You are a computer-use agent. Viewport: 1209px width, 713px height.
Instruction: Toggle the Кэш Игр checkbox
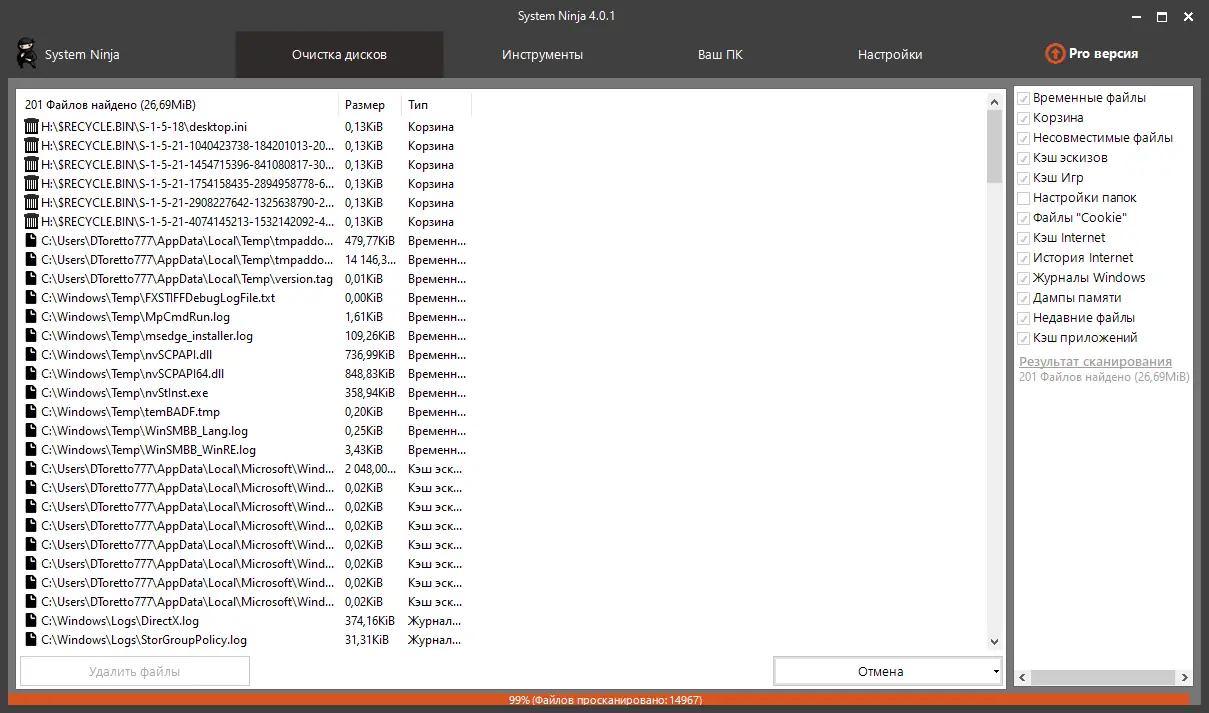(1024, 178)
